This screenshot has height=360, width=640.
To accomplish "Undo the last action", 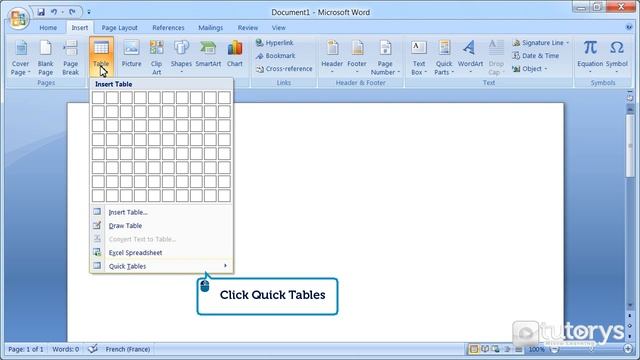I will [53, 12].
